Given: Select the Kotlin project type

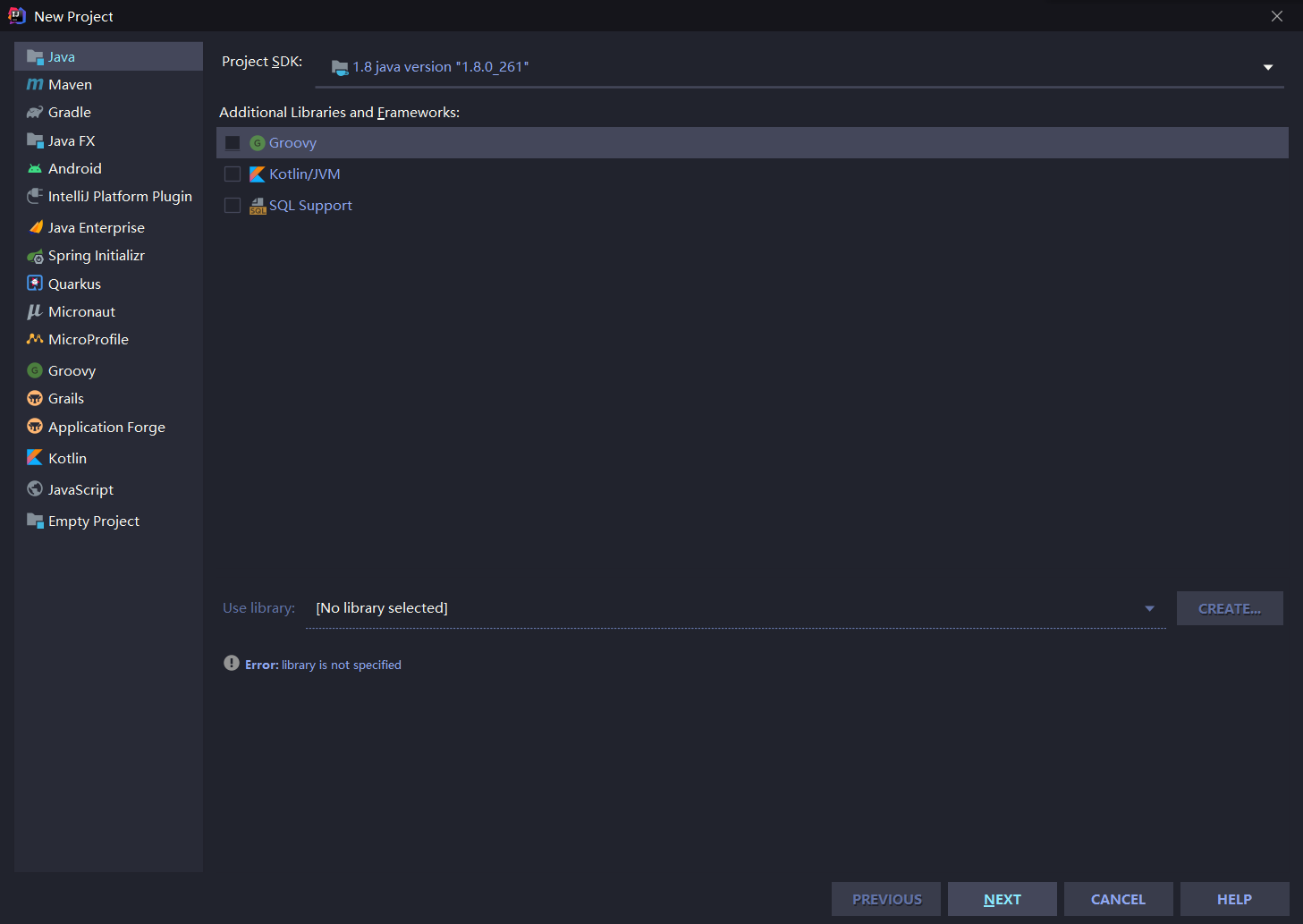Looking at the screenshot, I should point(109,458).
